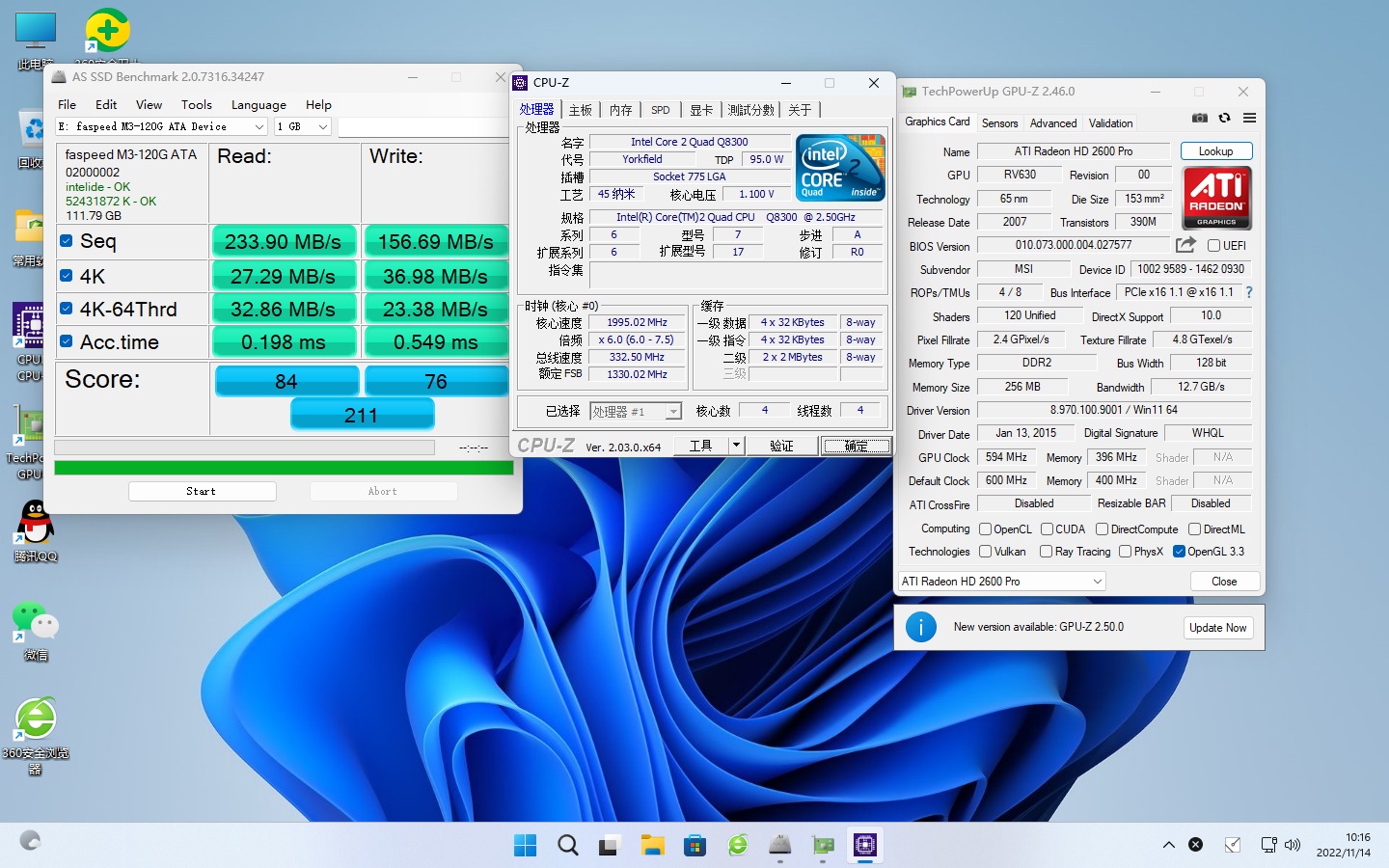Image resolution: width=1389 pixels, height=868 pixels.
Task: Open File Explorer from the taskbar
Action: click(x=653, y=846)
